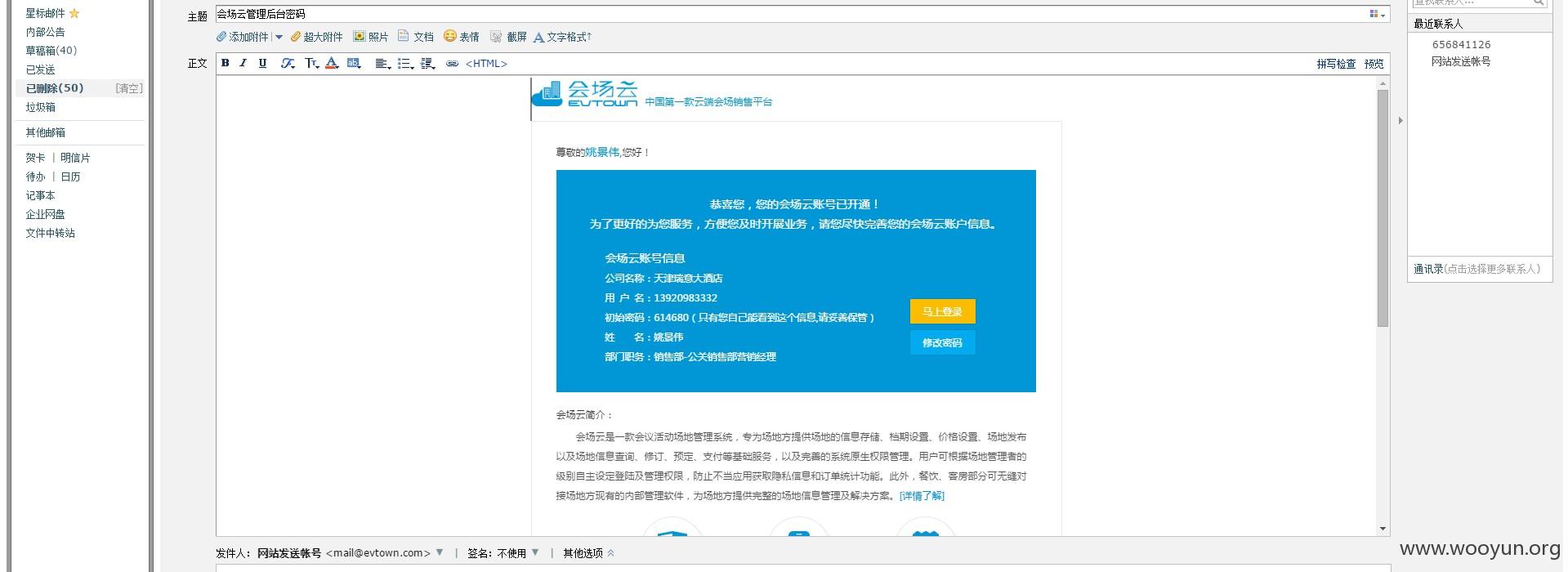Collapse the 其他选项 other options section
Image resolution: width=1568 pixels, height=572 pixels.
(588, 553)
